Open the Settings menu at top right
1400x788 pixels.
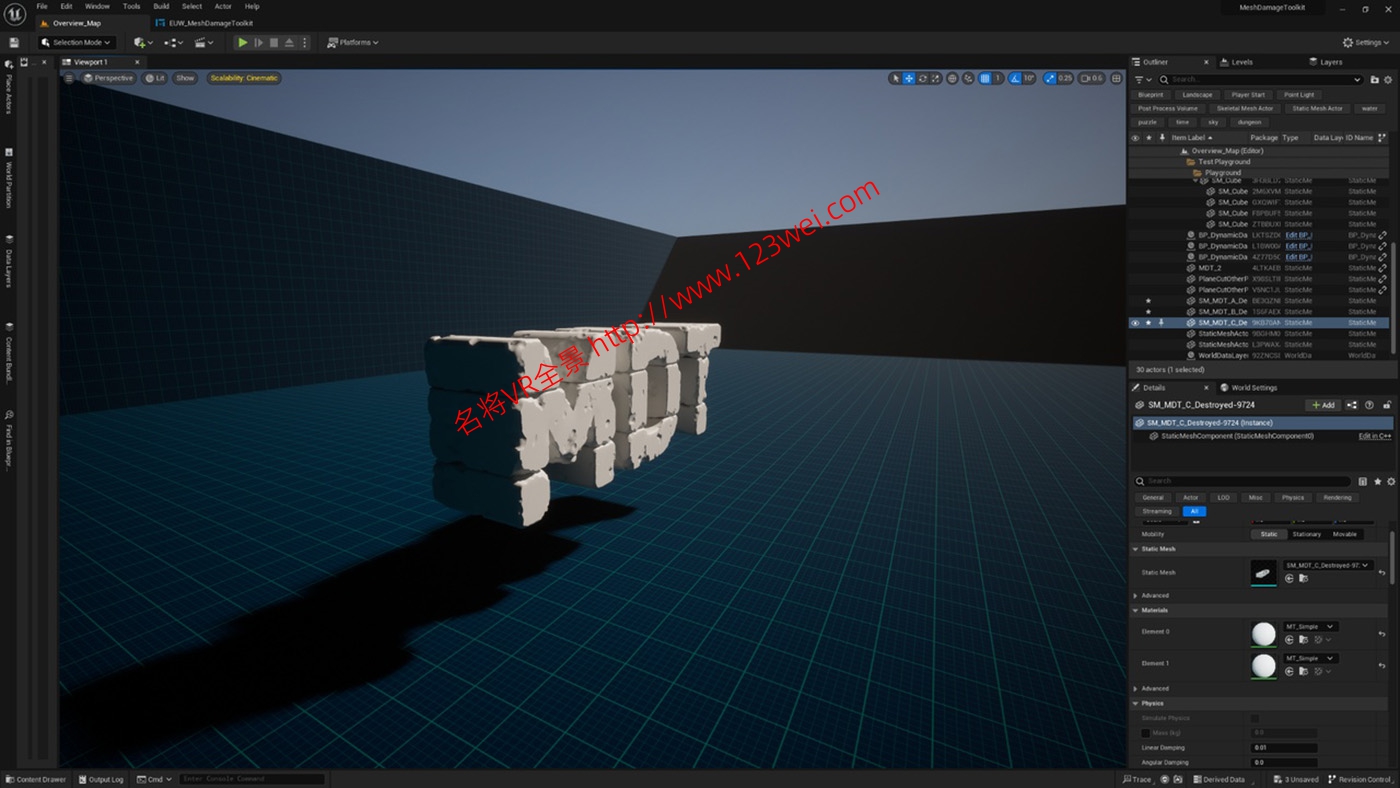(1364, 42)
